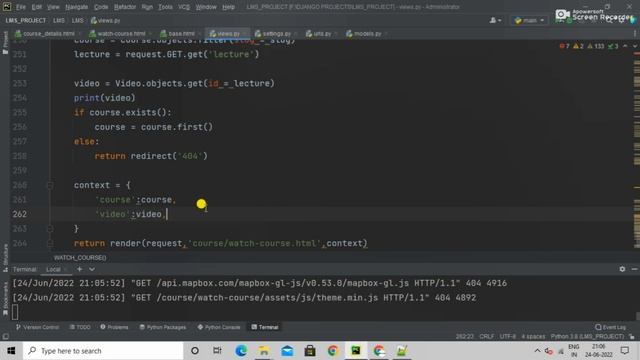The height and width of the screenshot is (360, 640).
Task: Open PyCharm icon on the taskbar
Action: 356,351
